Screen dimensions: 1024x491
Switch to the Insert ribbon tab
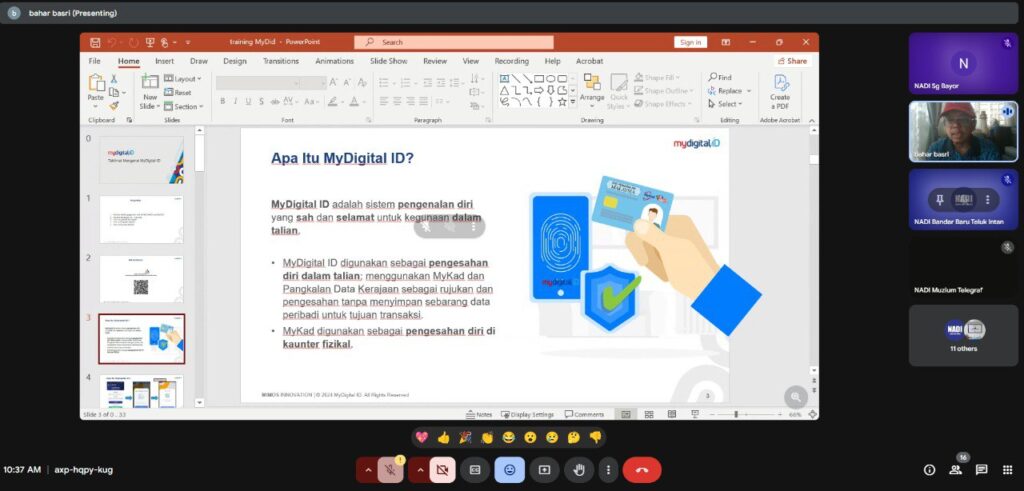pos(164,61)
